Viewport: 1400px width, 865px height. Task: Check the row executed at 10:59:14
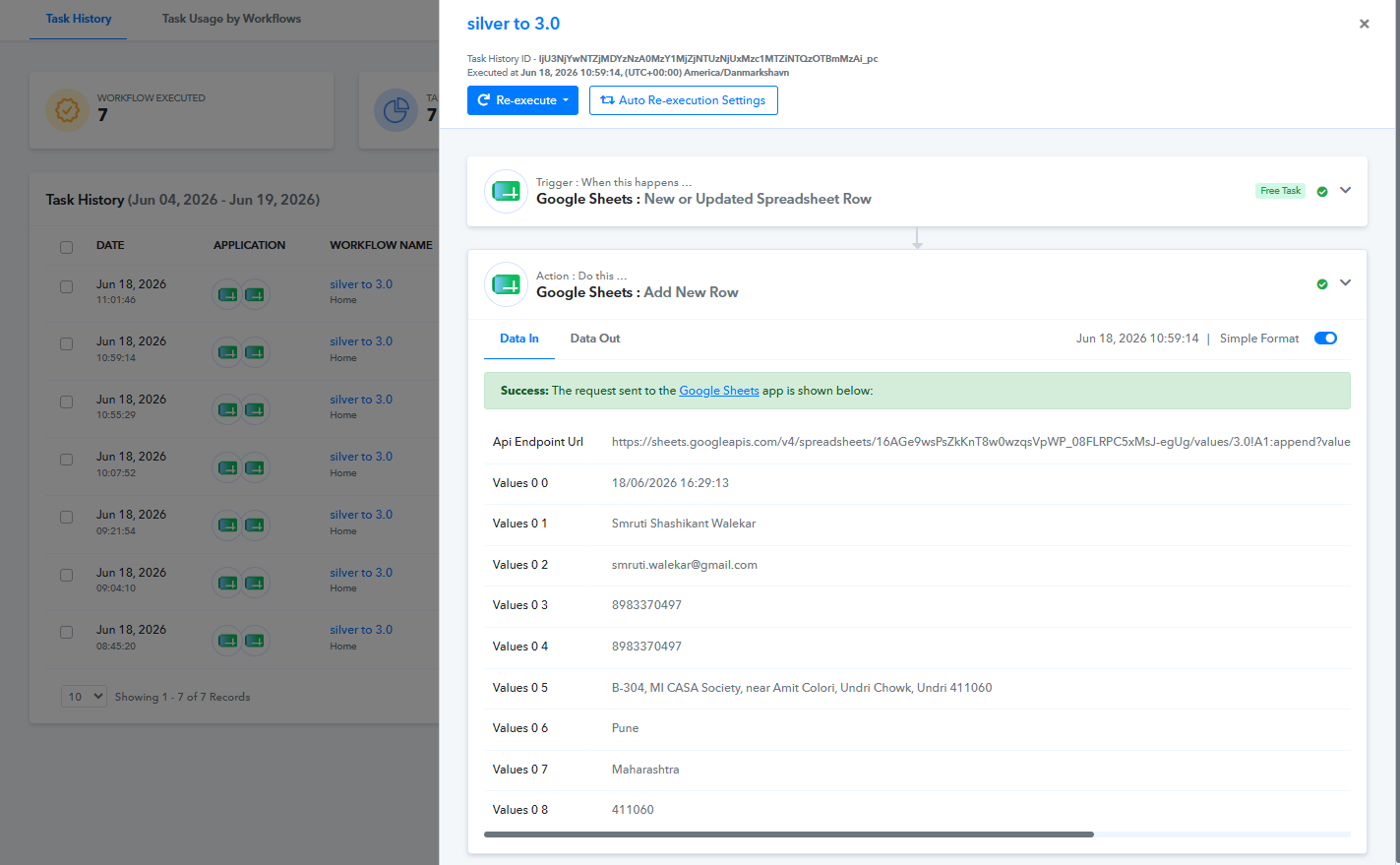point(67,343)
